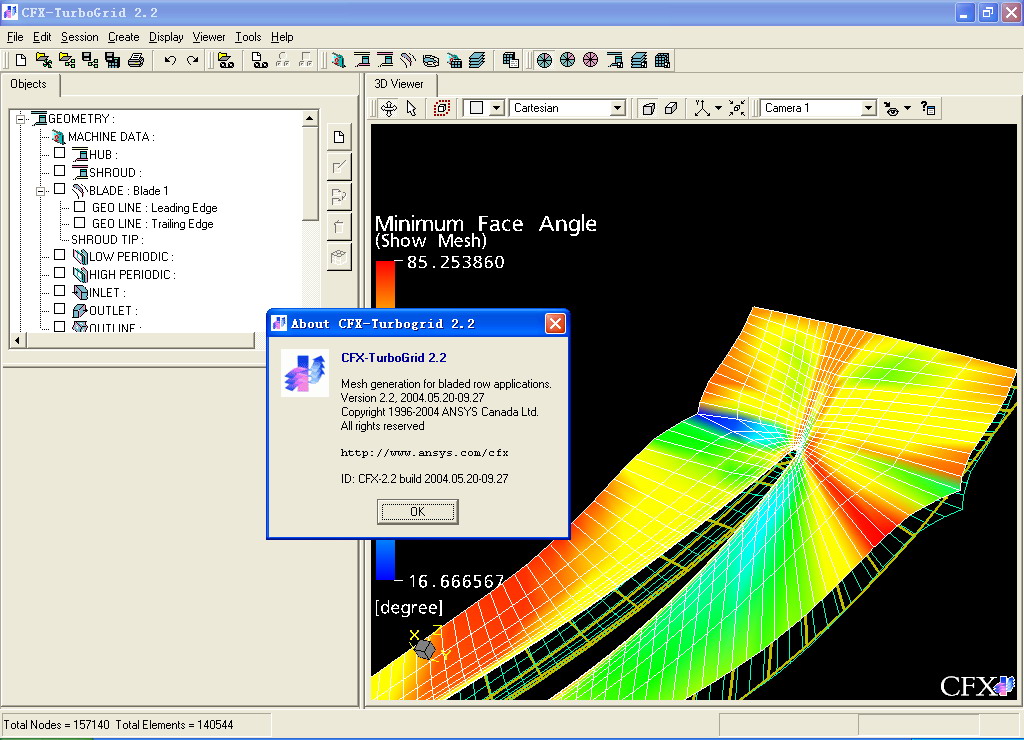
Task: Click the question-mark help icon in viewer toolbar
Action: tap(927, 108)
